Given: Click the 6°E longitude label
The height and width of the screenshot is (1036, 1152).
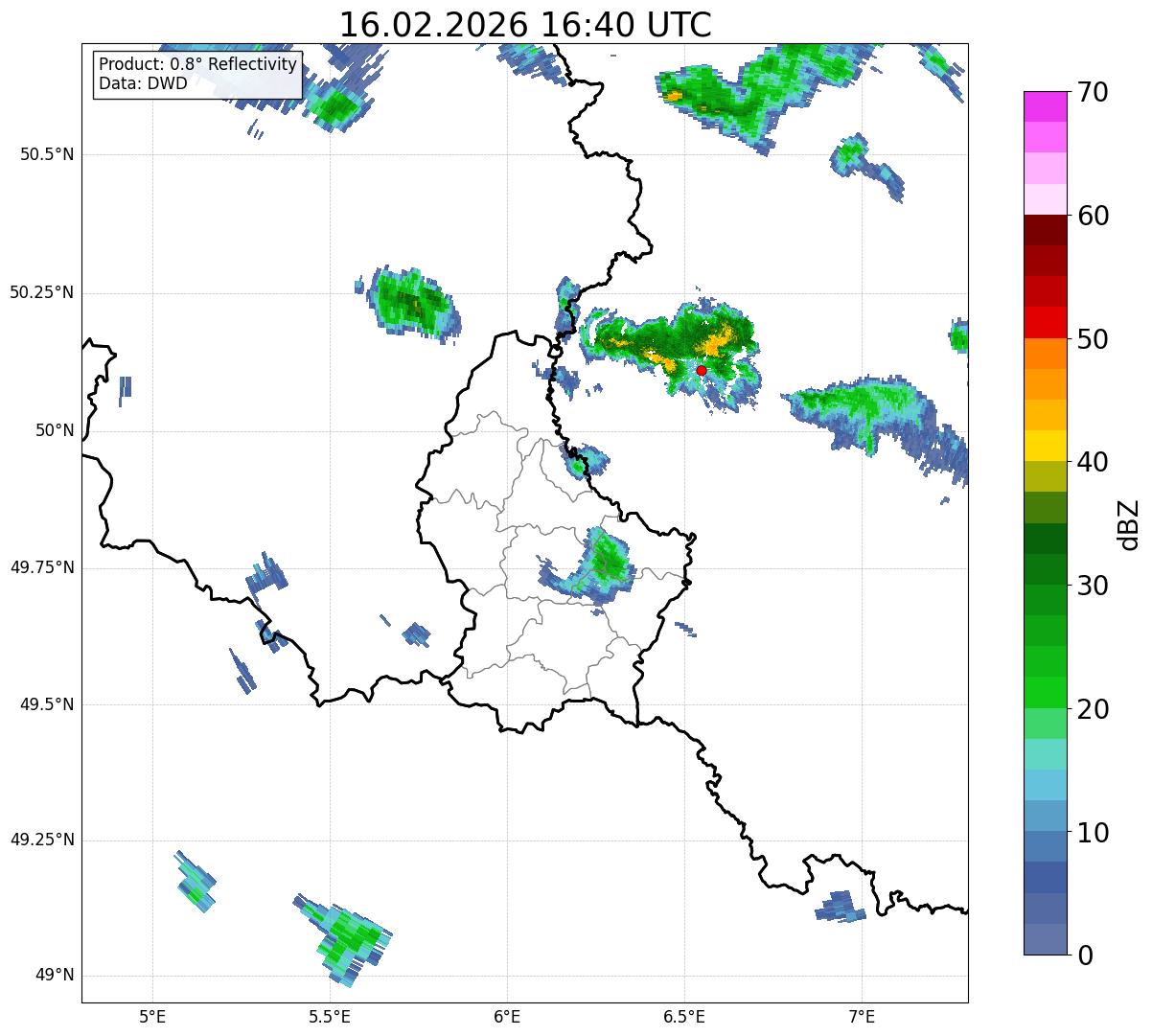Looking at the screenshot, I should point(507,1016).
